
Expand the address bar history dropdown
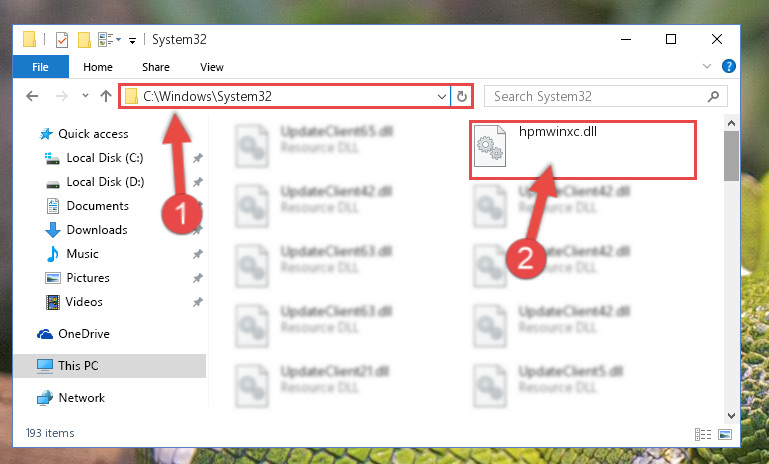pos(441,97)
